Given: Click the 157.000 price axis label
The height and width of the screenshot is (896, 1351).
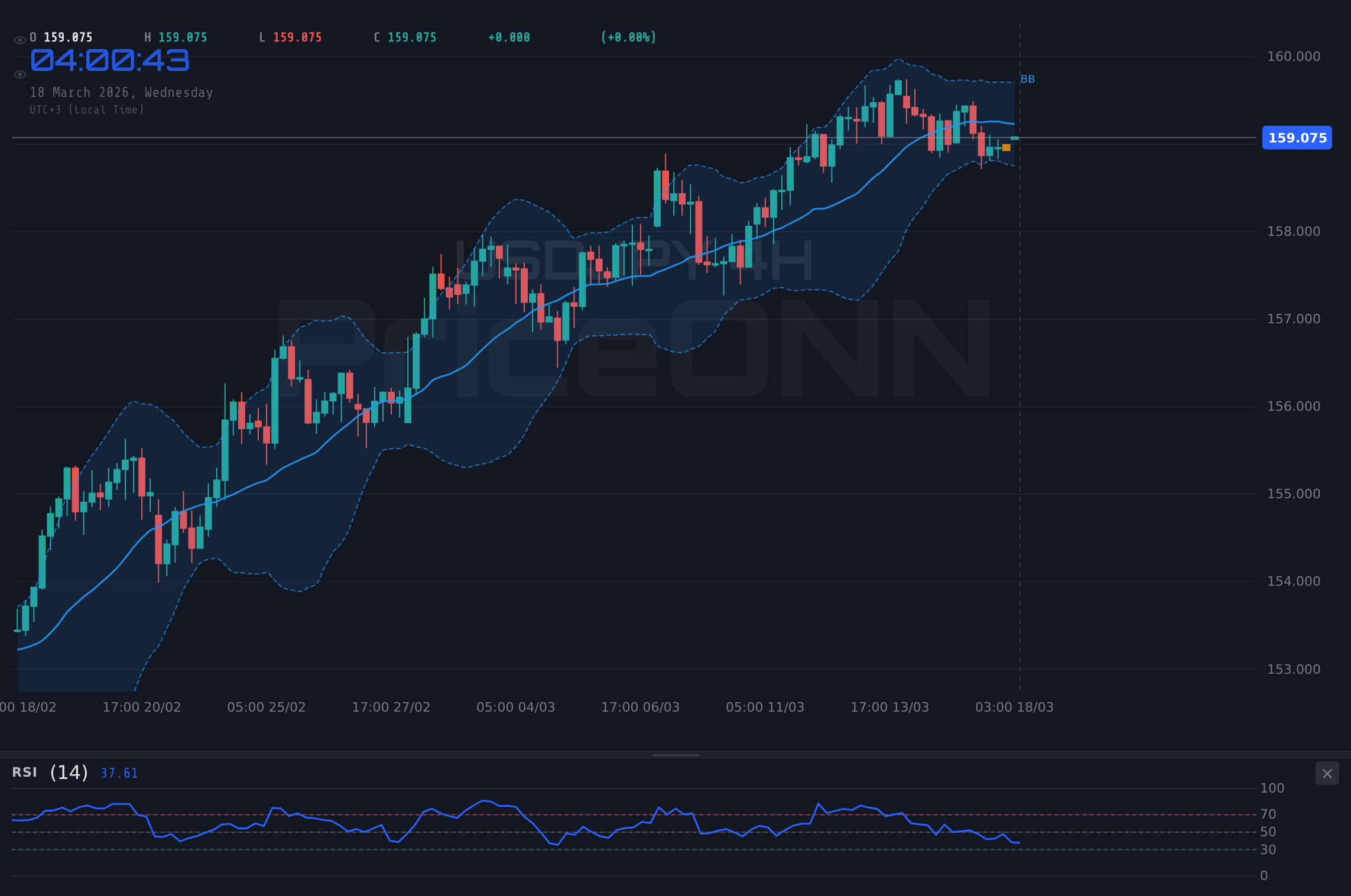Looking at the screenshot, I should [x=1294, y=319].
